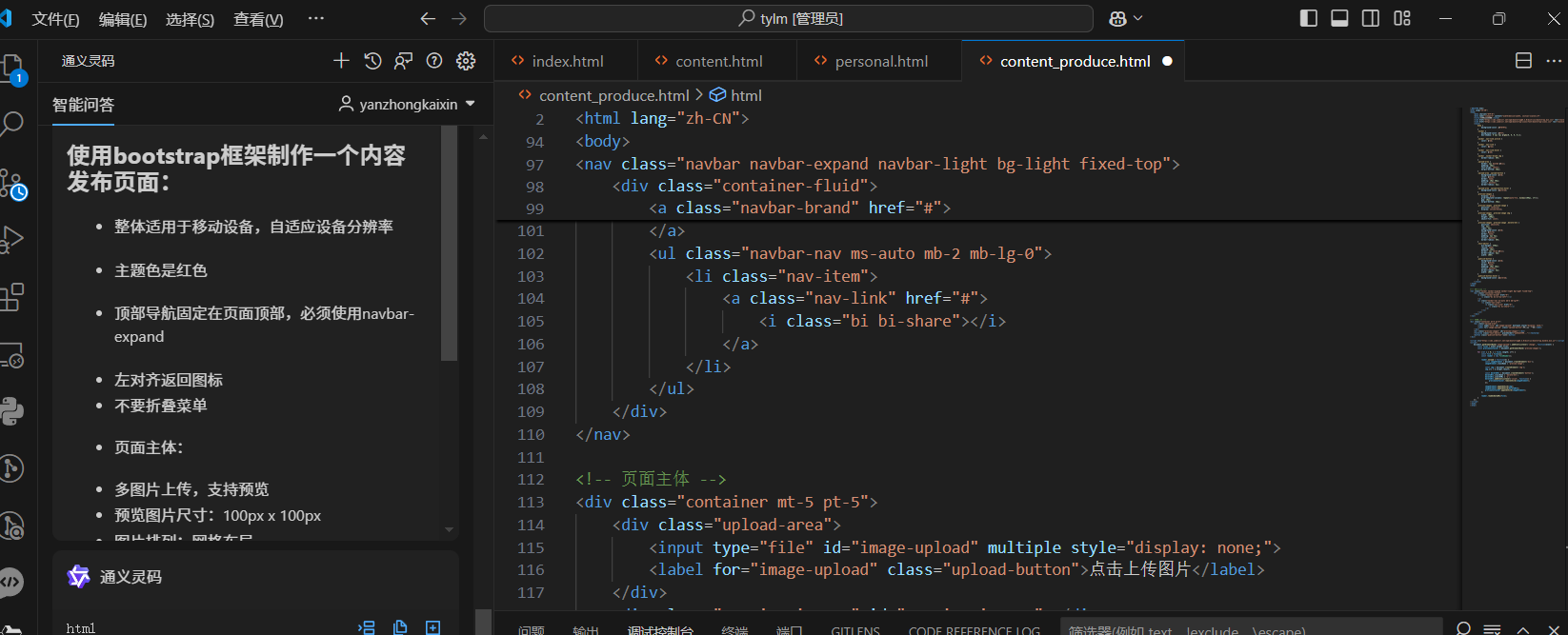Viewport: 1568px width, 635px height.
Task: Open the Copilot dropdown in title bar
Action: click(x=1126, y=18)
